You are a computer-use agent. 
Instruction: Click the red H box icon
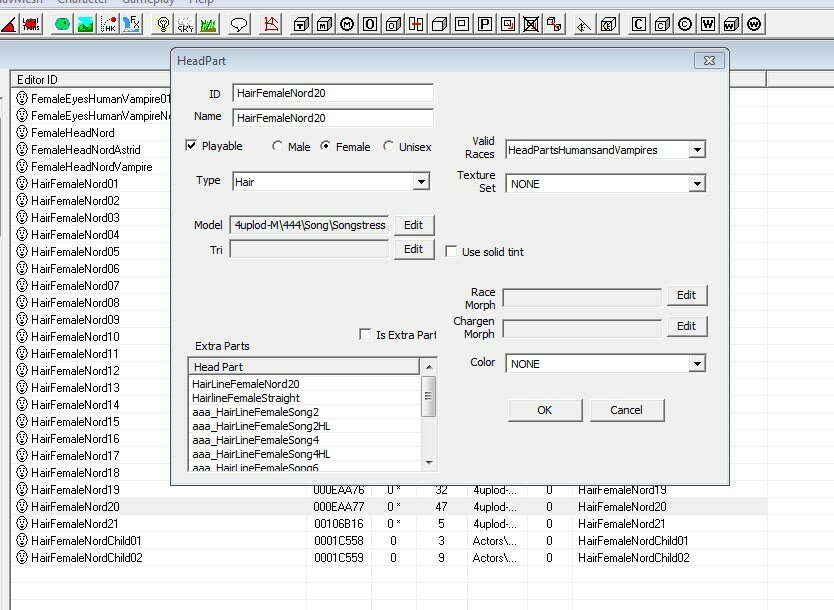tap(416, 24)
